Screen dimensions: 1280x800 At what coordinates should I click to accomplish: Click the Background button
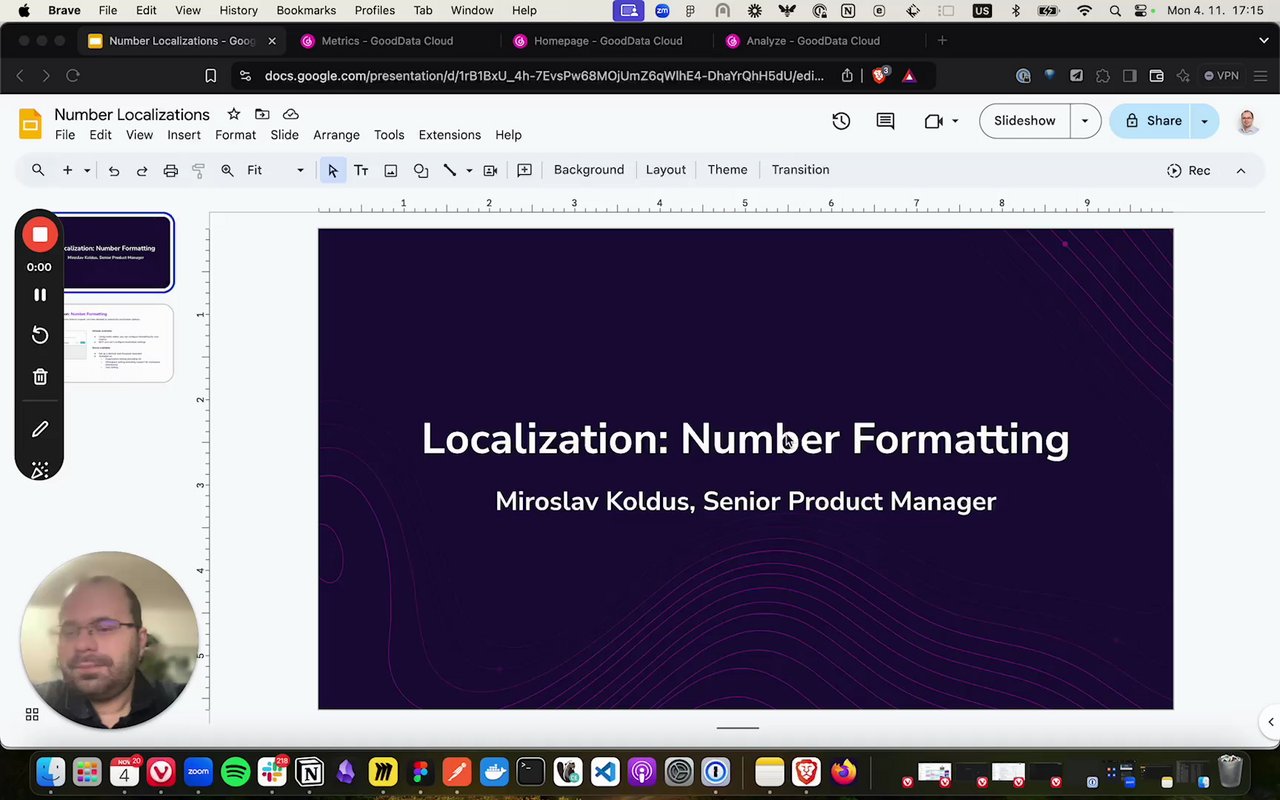[x=588, y=170]
